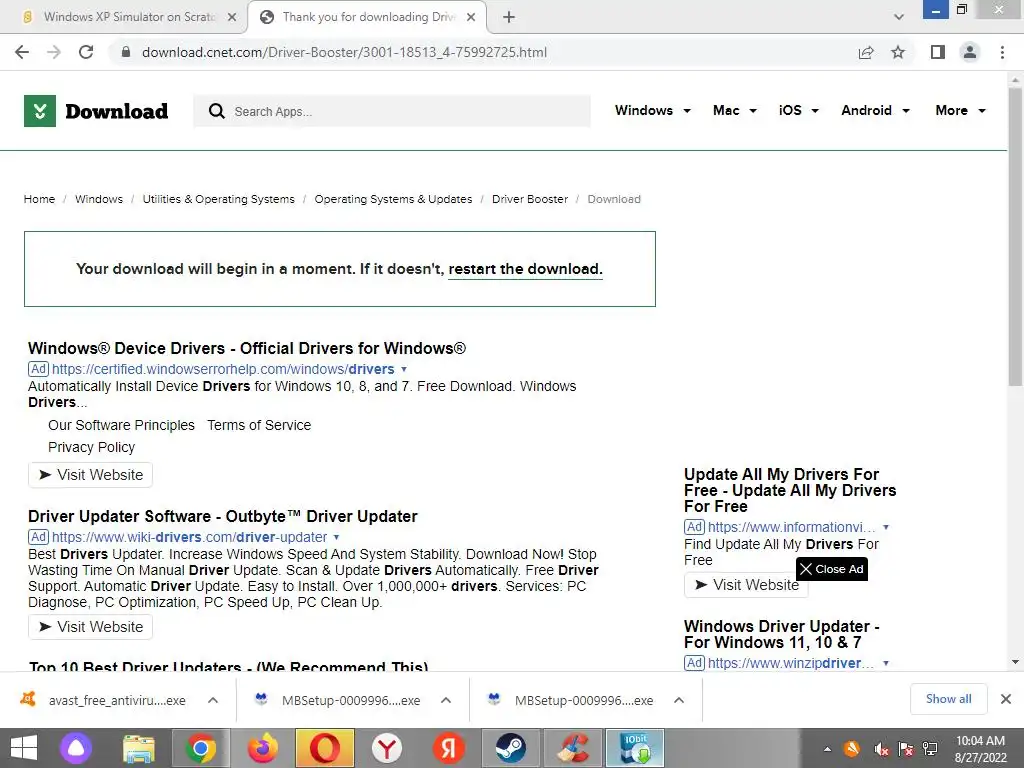Viewport: 1024px width, 768px height.
Task: Open Our Software Principles link
Action: [121, 425]
